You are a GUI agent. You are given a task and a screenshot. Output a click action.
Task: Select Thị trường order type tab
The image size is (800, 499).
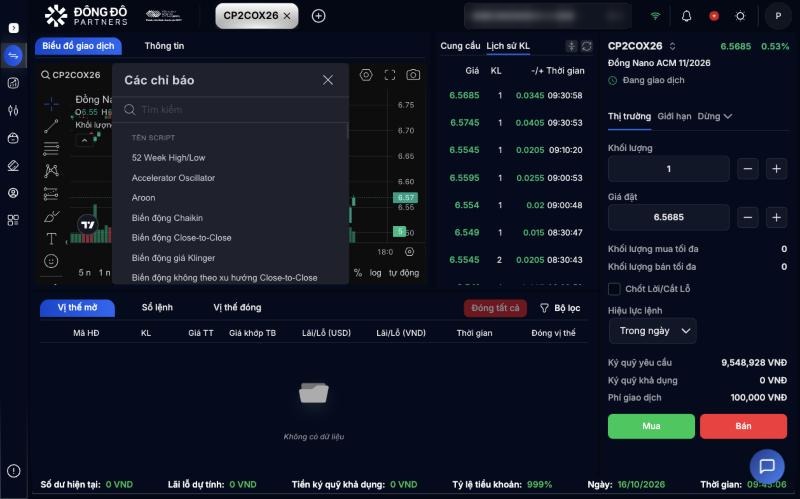[629, 116]
